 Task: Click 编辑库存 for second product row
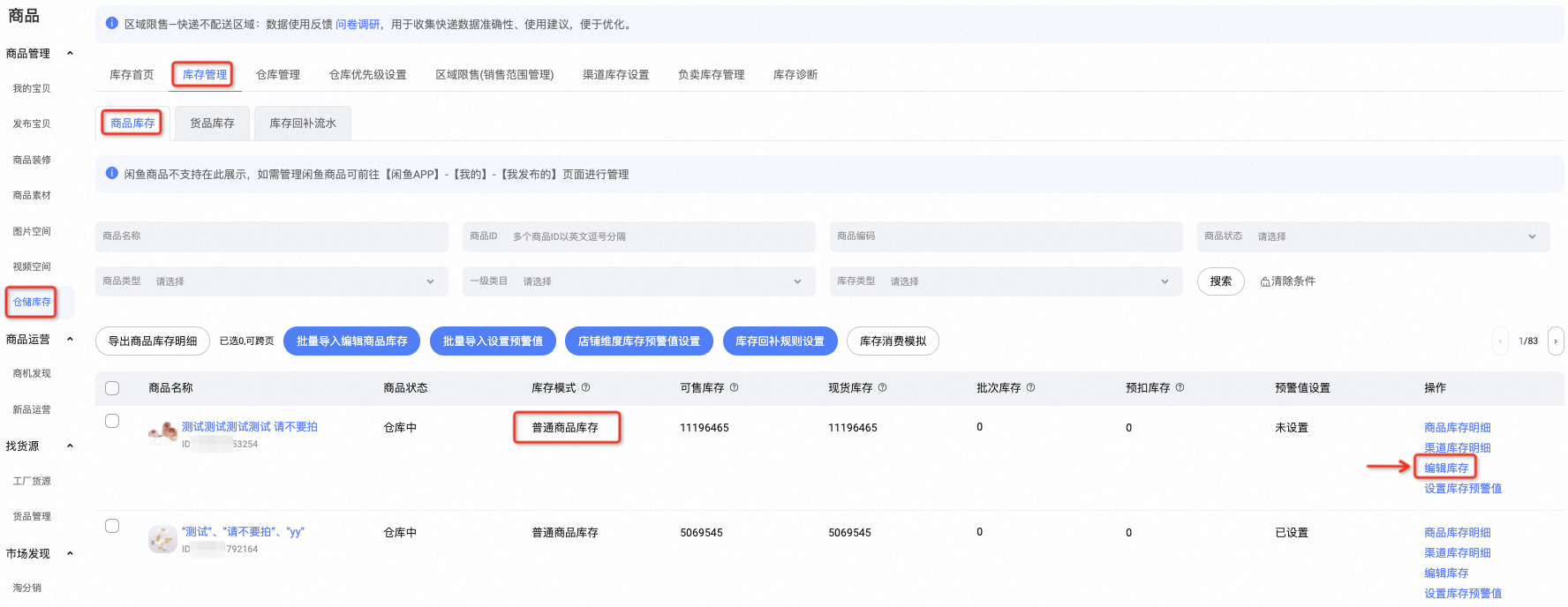[1446, 573]
